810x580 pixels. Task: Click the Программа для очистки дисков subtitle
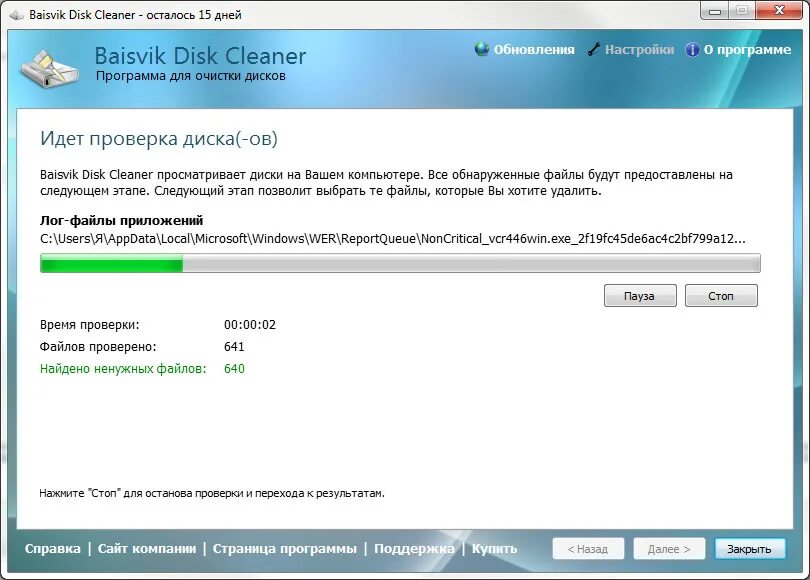(191, 76)
